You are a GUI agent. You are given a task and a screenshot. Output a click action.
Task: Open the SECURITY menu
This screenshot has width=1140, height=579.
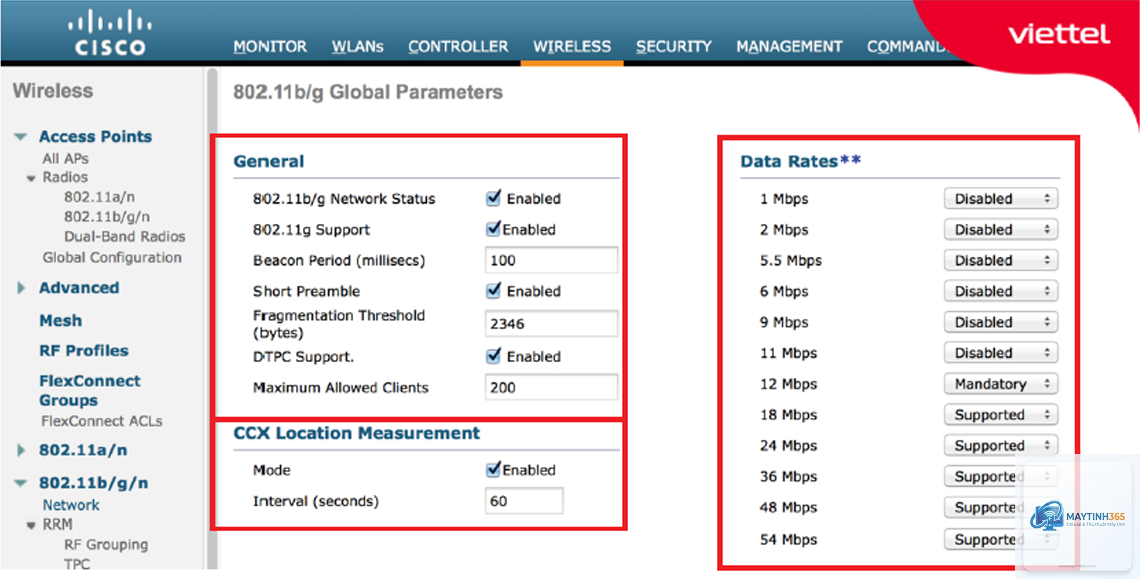click(674, 47)
